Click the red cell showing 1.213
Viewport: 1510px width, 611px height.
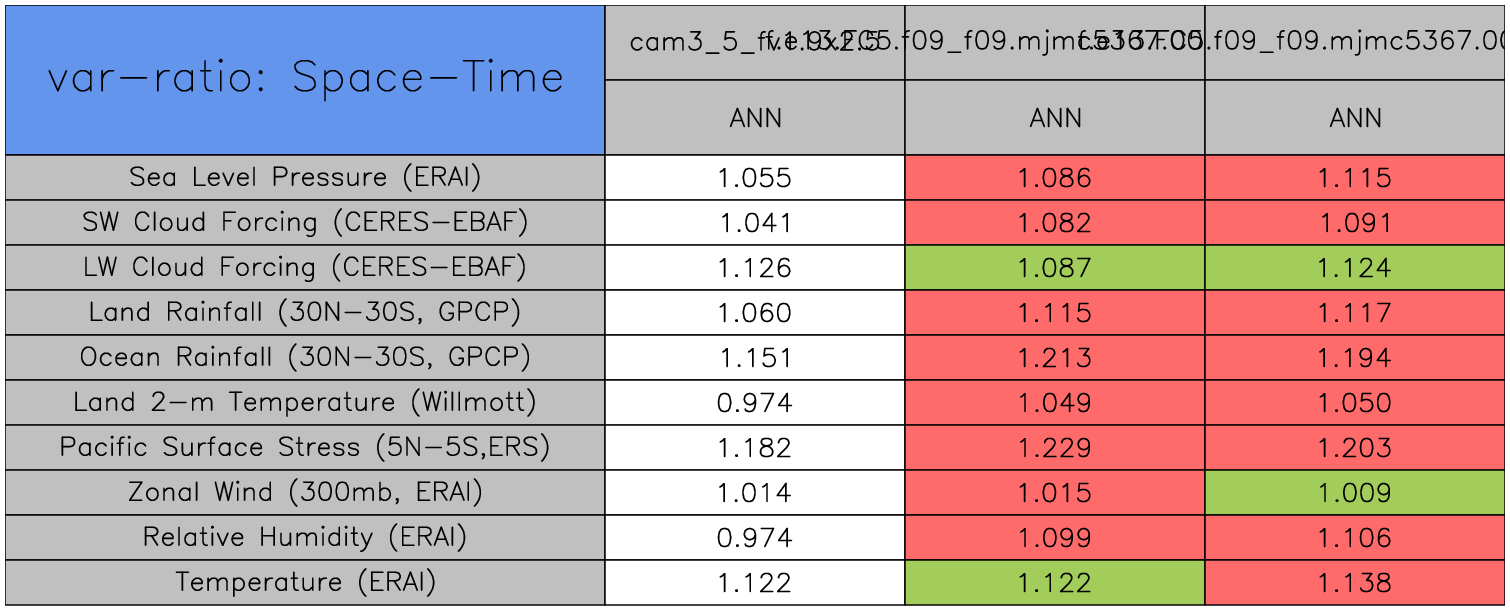(x=1055, y=358)
